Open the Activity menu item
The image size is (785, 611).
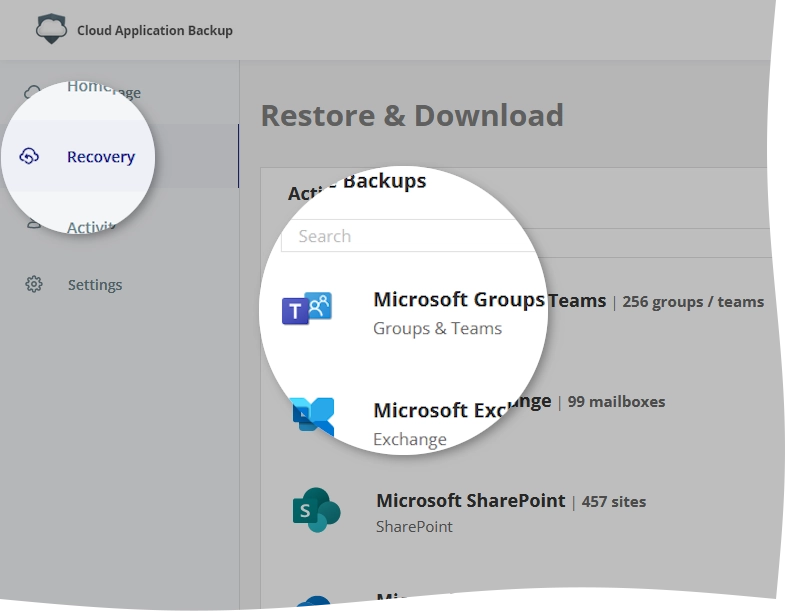pos(92,227)
